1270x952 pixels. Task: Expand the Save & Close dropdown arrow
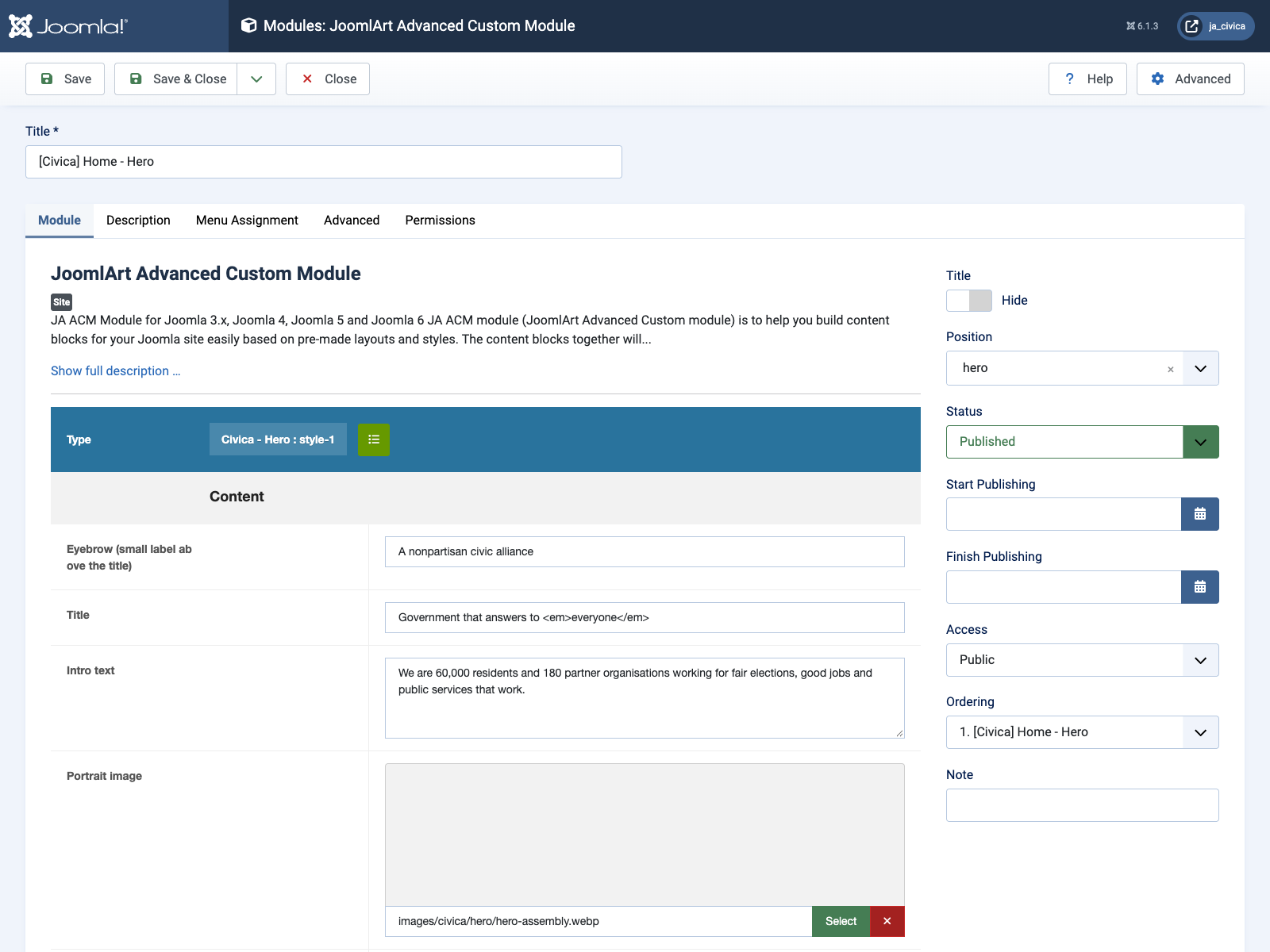(x=256, y=79)
